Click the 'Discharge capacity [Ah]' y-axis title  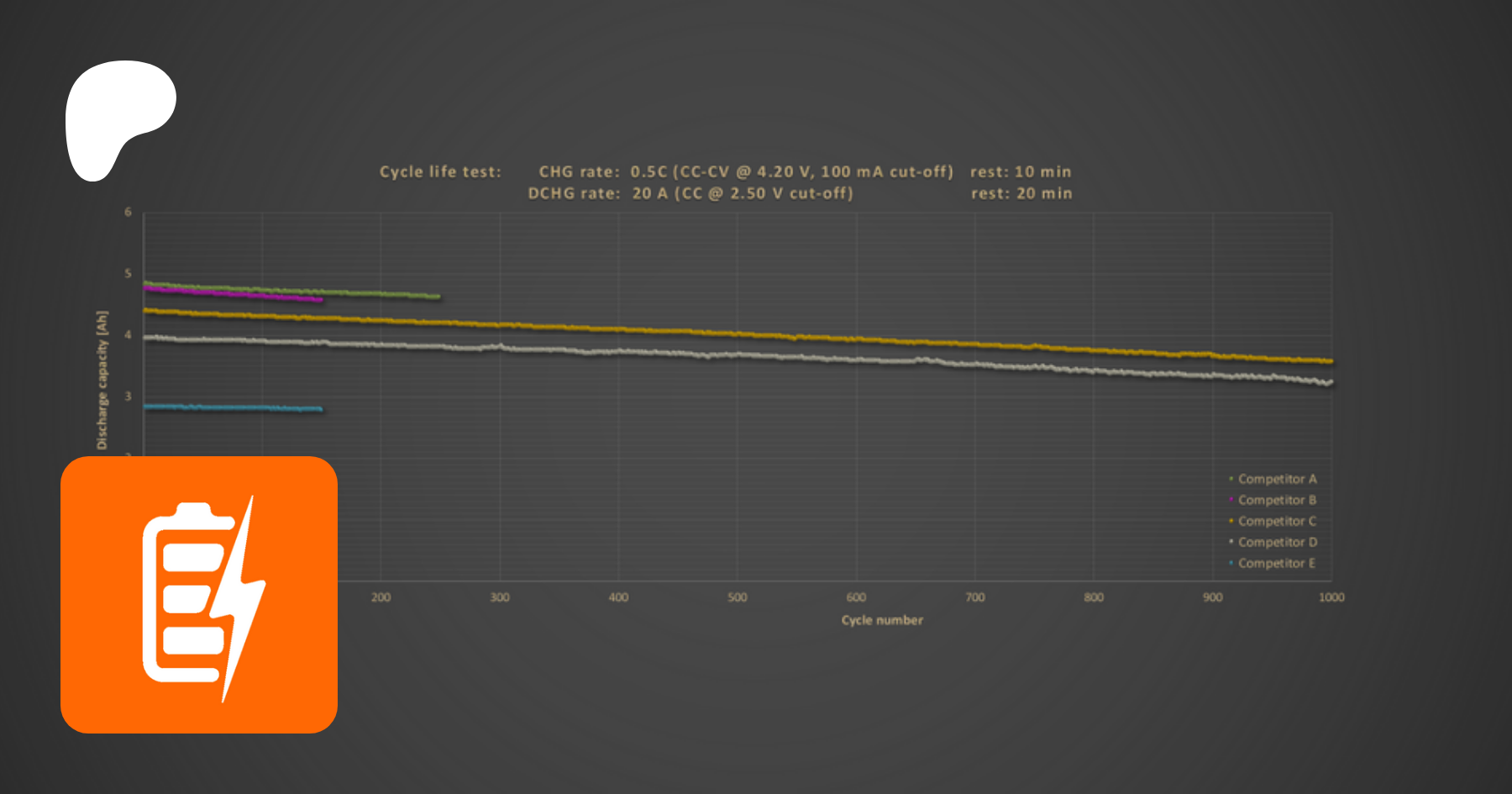[x=102, y=380]
